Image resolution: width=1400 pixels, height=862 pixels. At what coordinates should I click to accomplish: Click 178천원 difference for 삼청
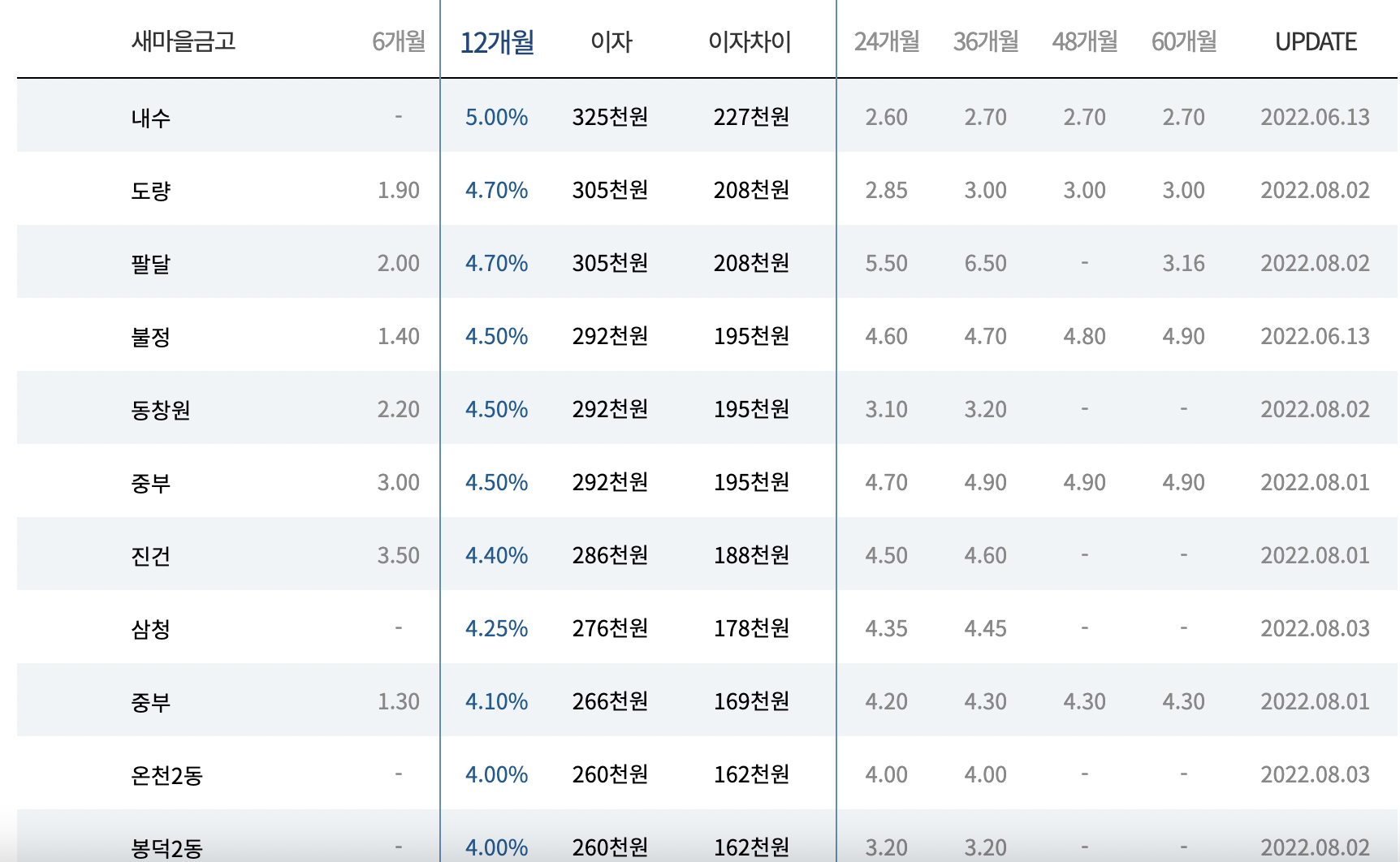tap(751, 628)
